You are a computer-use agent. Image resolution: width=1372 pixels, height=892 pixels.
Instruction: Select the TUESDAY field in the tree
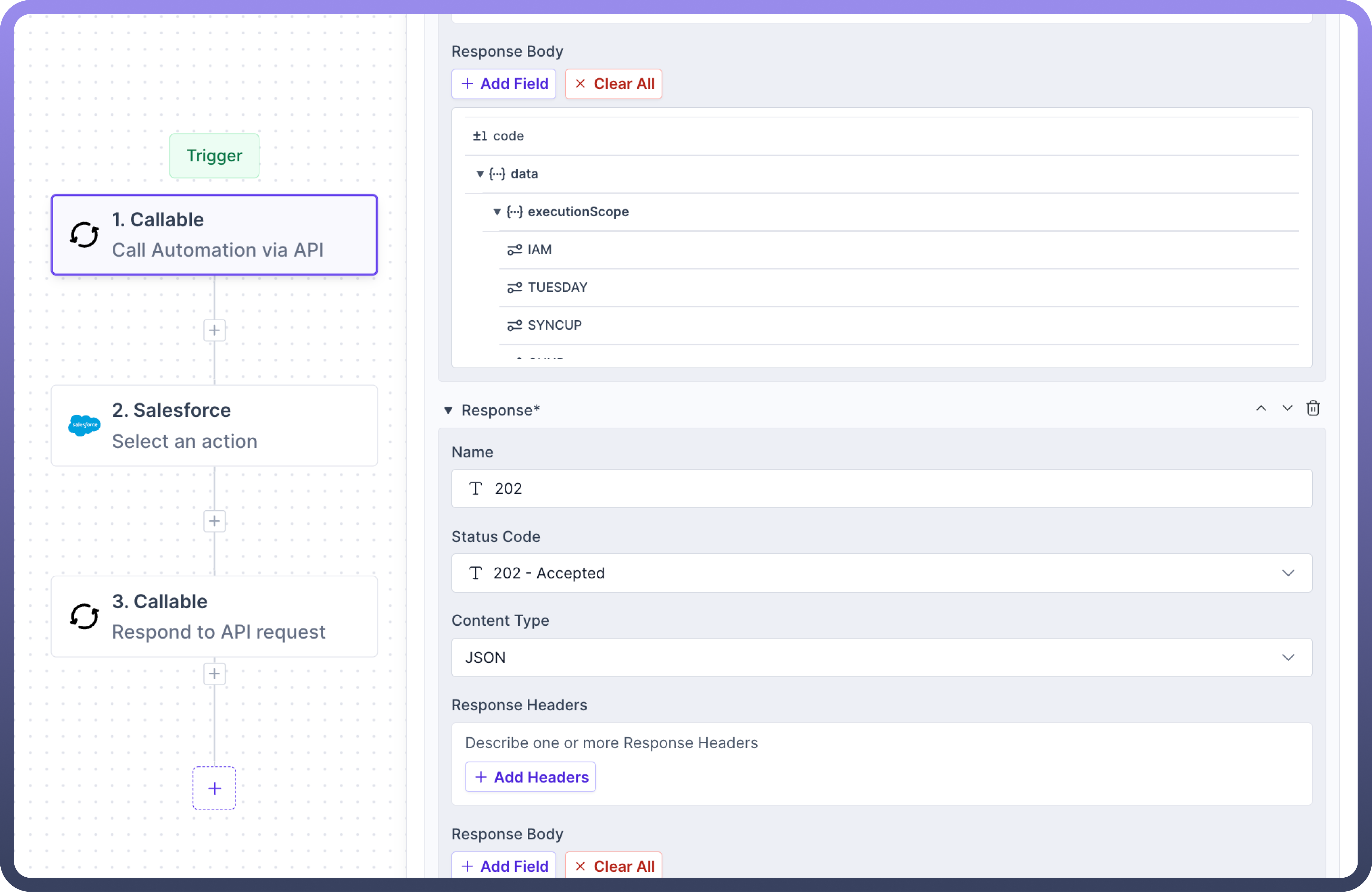pos(557,287)
